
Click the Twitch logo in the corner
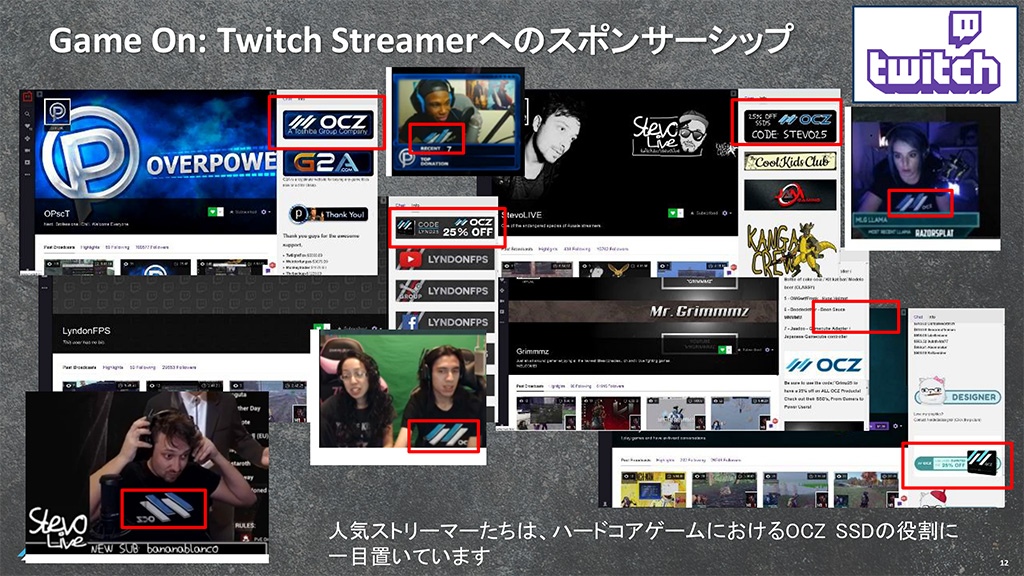pyautogui.click(x=935, y=54)
